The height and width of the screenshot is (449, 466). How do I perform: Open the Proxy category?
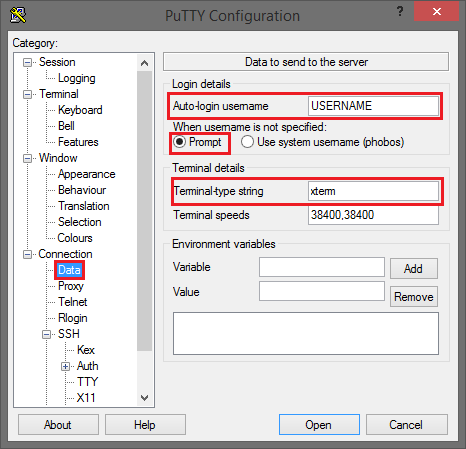(x=71, y=286)
